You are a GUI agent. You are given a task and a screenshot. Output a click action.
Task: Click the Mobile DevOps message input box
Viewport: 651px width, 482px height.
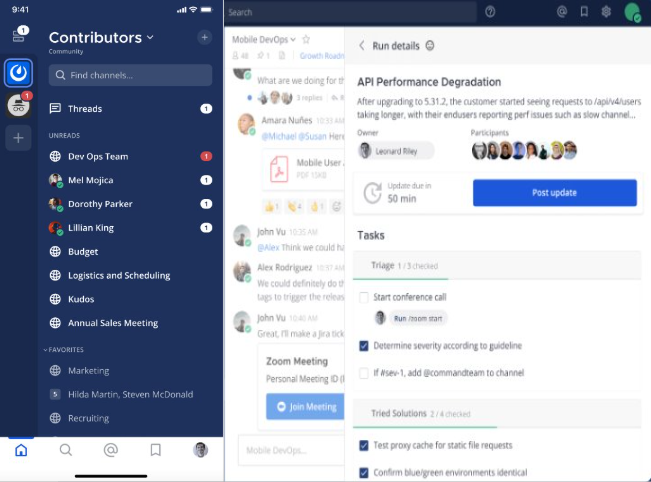(x=291, y=450)
